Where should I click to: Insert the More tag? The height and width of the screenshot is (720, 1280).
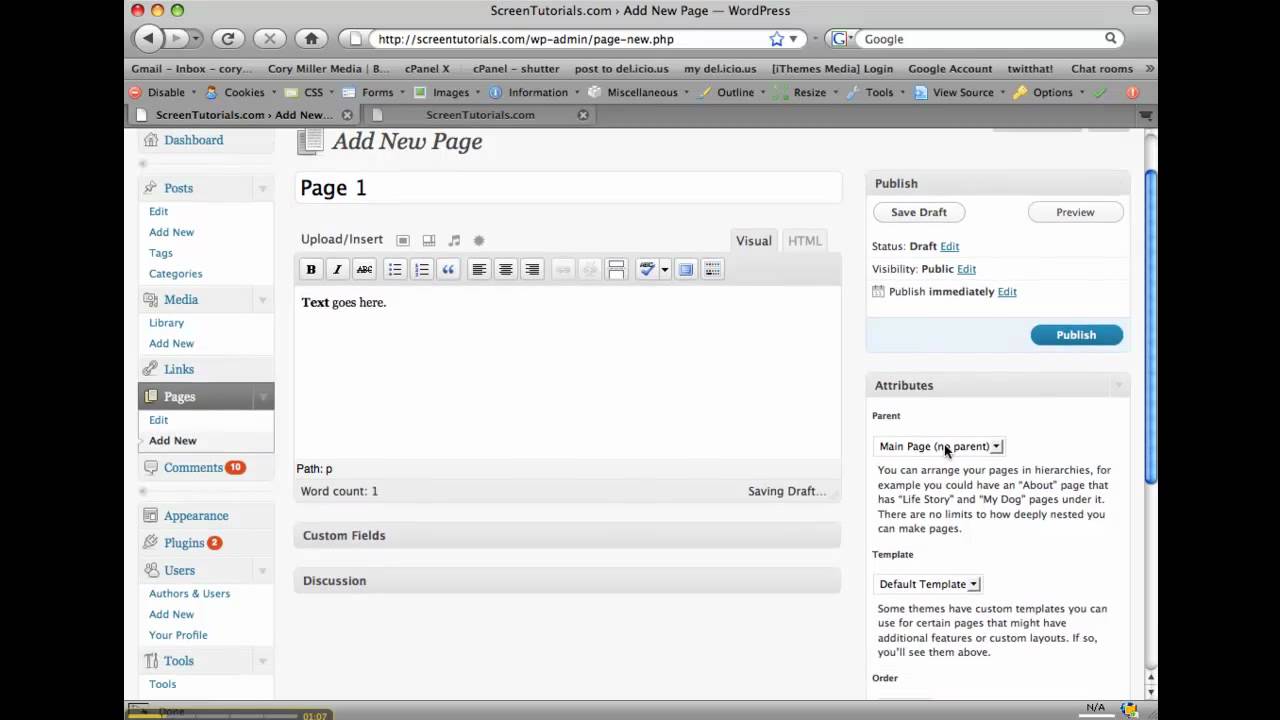[x=616, y=269]
